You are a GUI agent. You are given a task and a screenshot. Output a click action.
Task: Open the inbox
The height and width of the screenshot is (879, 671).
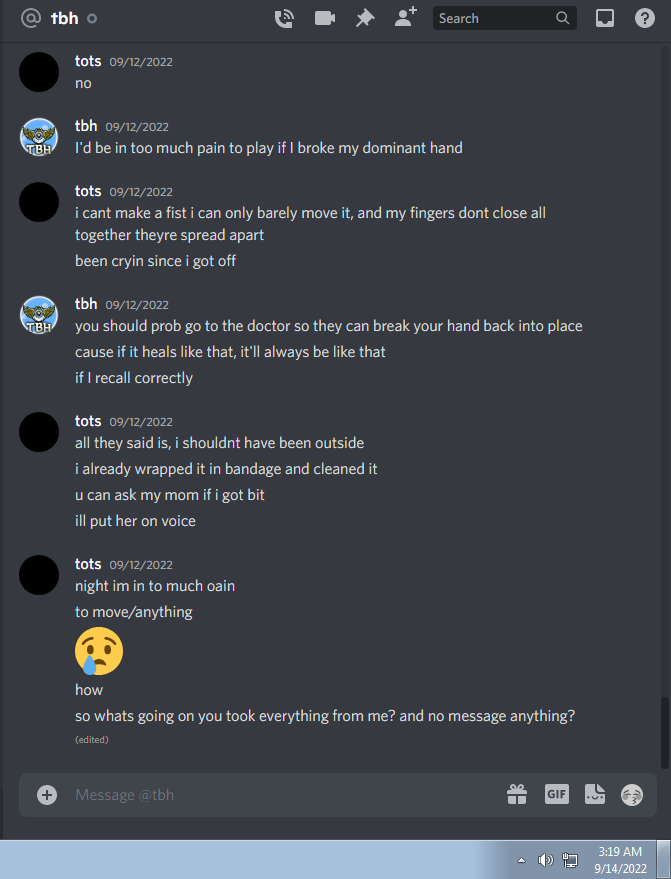pyautogui.click(x=605, y=18)
